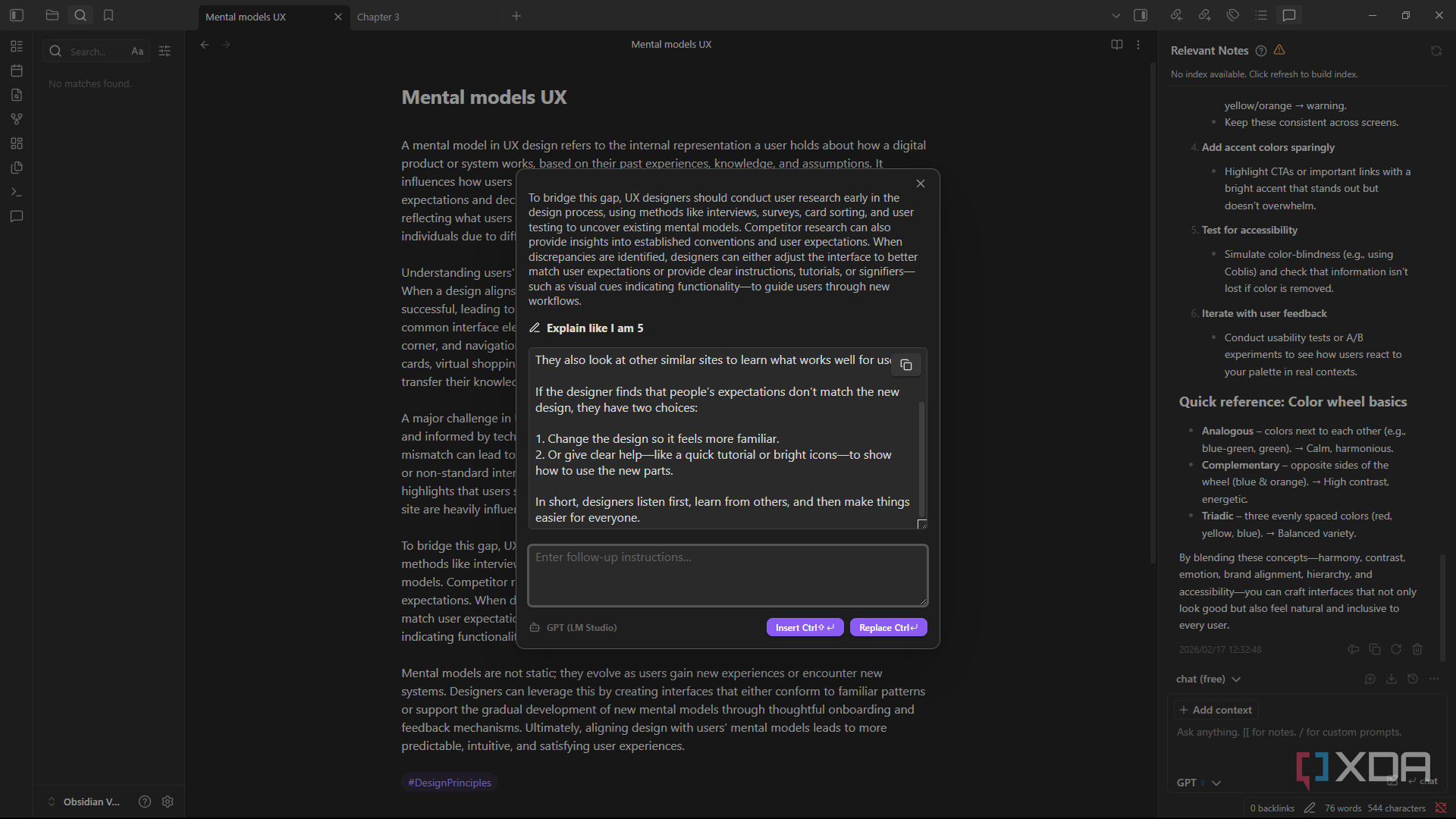Viewport: 1456px width, 819px height.
Task: Click the Add context button
Action: pyautogui.click(x=1216, y=711)
